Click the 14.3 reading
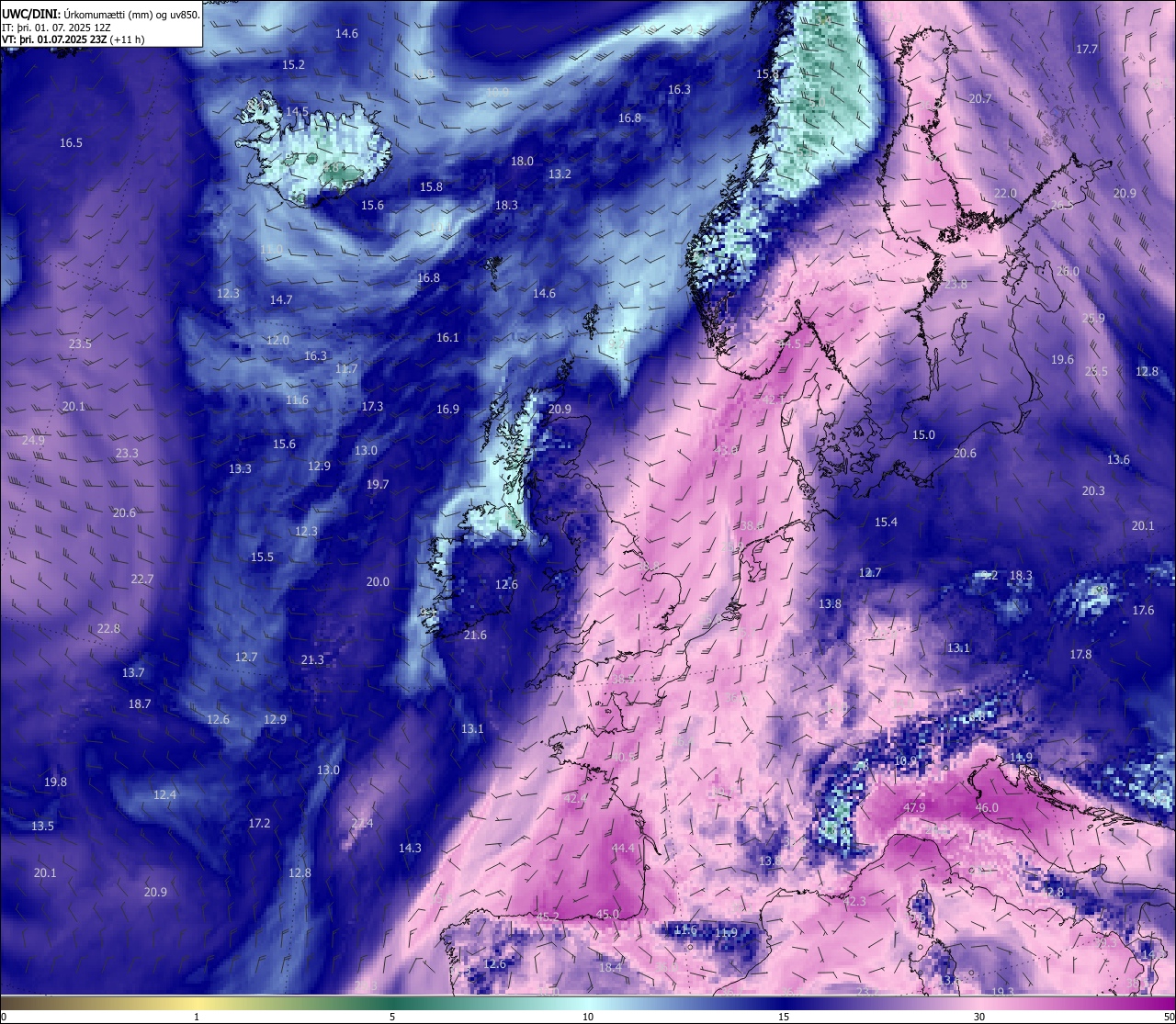 tap(410, 849)
